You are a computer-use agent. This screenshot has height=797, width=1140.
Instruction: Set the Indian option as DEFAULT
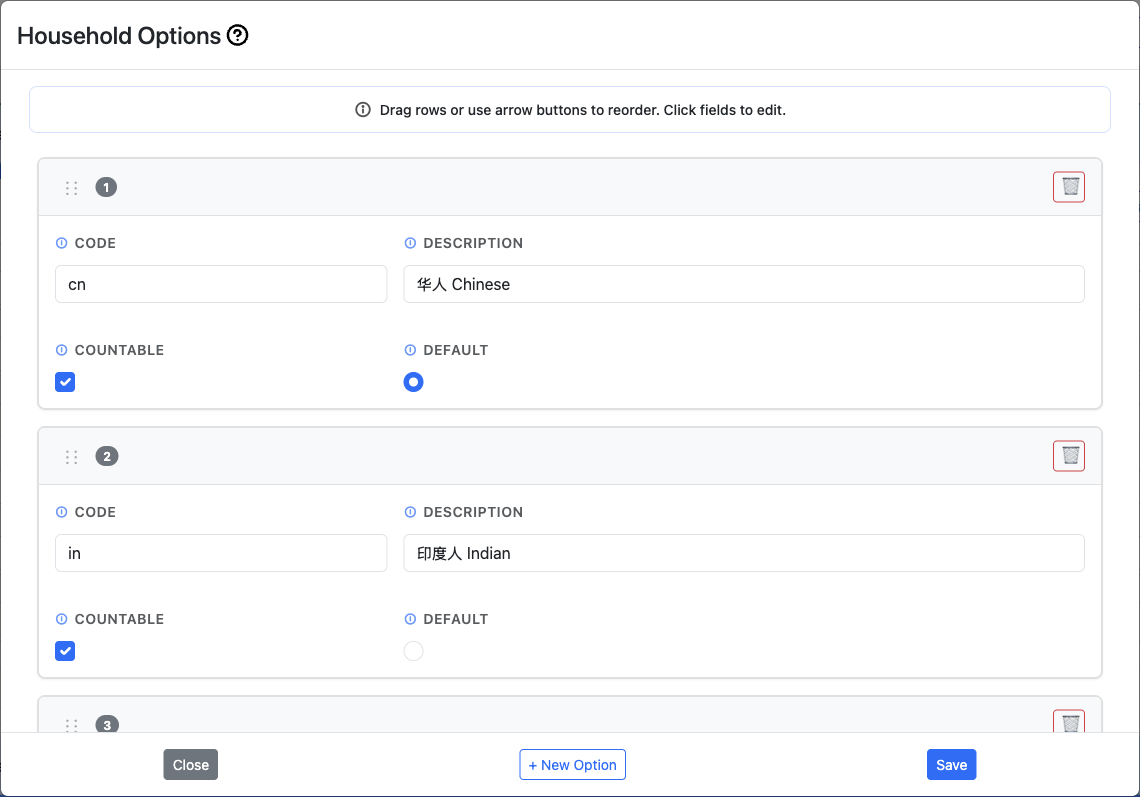pyautogui.click(x=413, y=651)
